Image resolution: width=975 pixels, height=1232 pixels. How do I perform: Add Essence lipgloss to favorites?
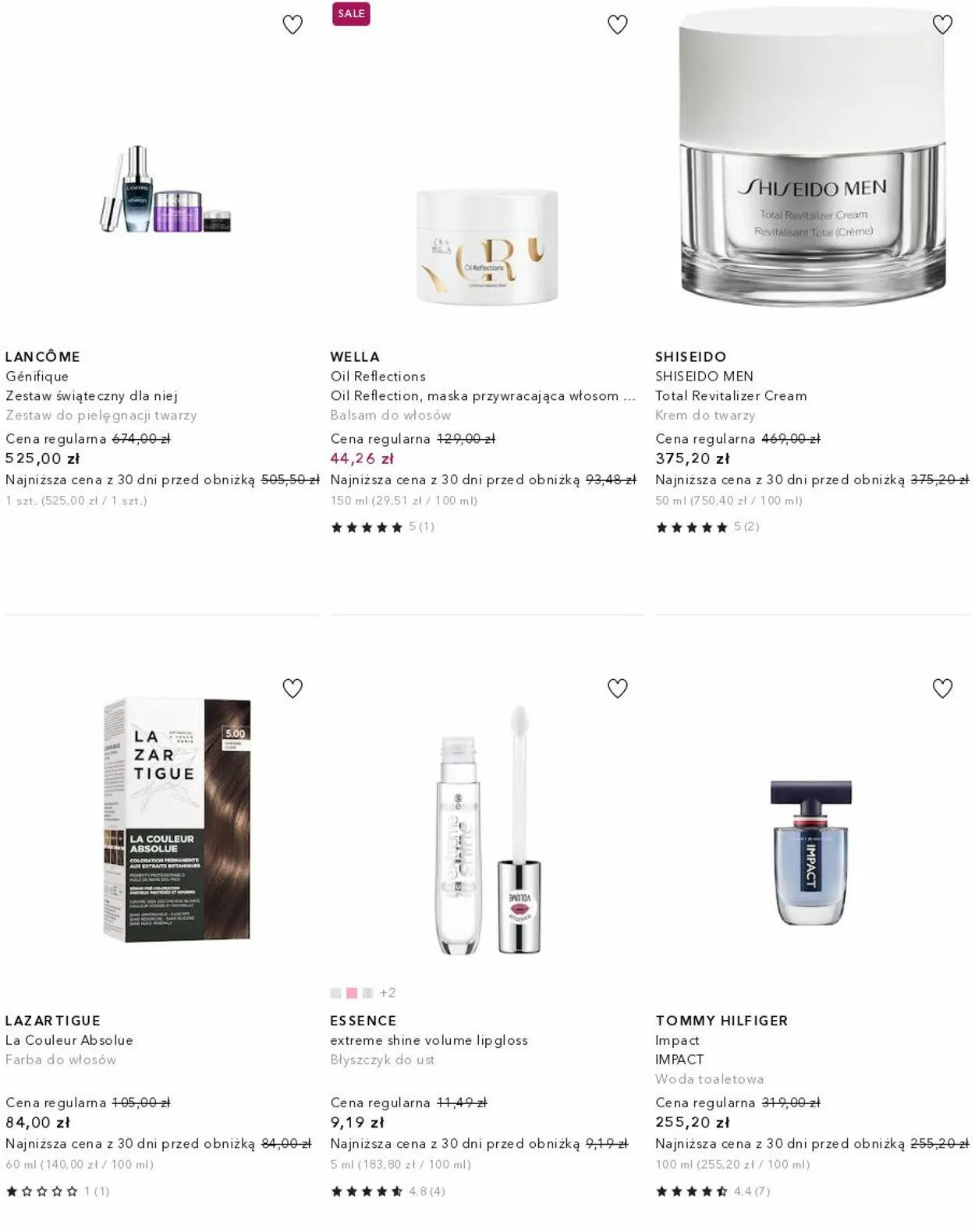coord(618,689)
